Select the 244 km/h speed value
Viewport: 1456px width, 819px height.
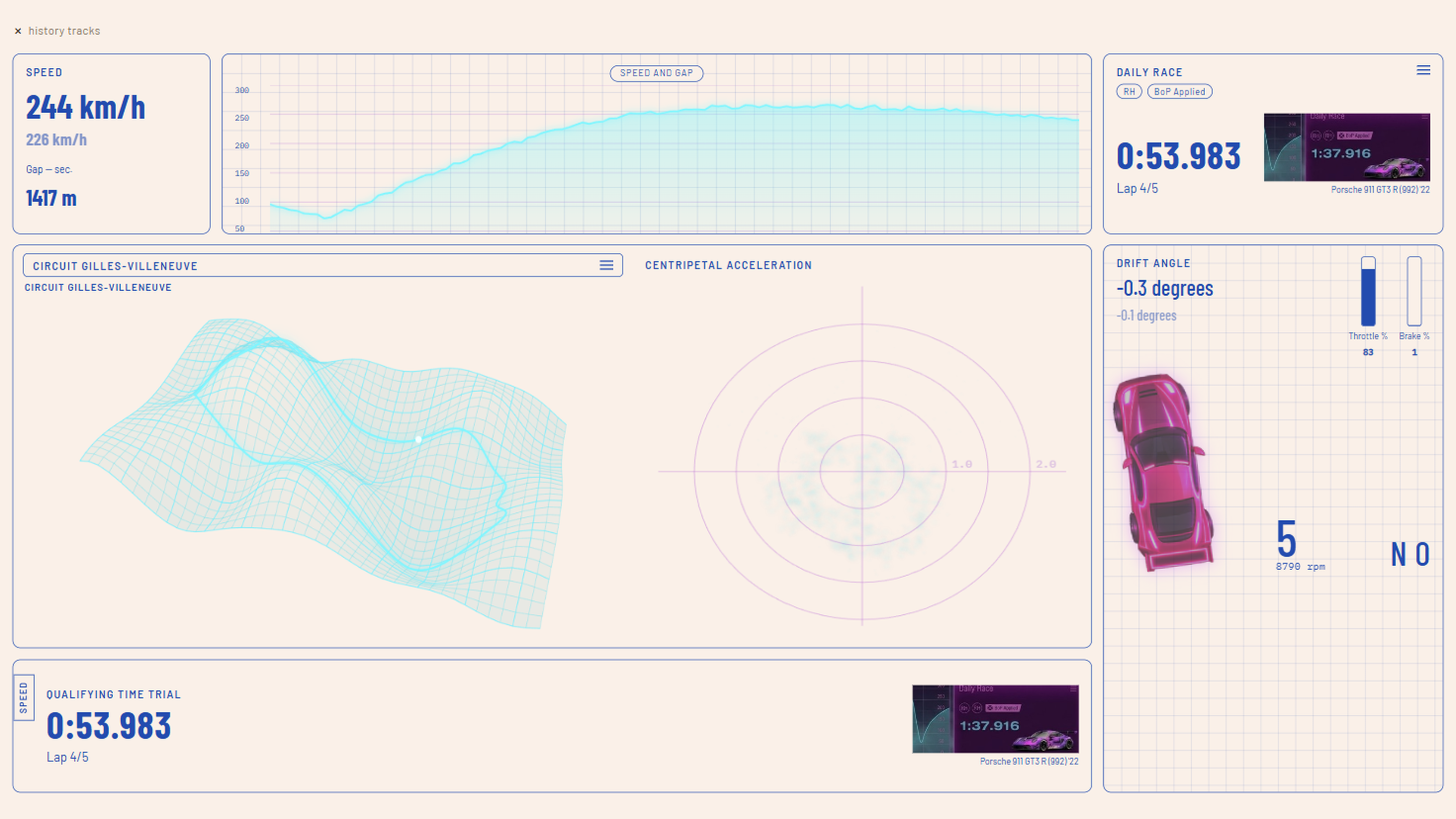coord(86,107)
